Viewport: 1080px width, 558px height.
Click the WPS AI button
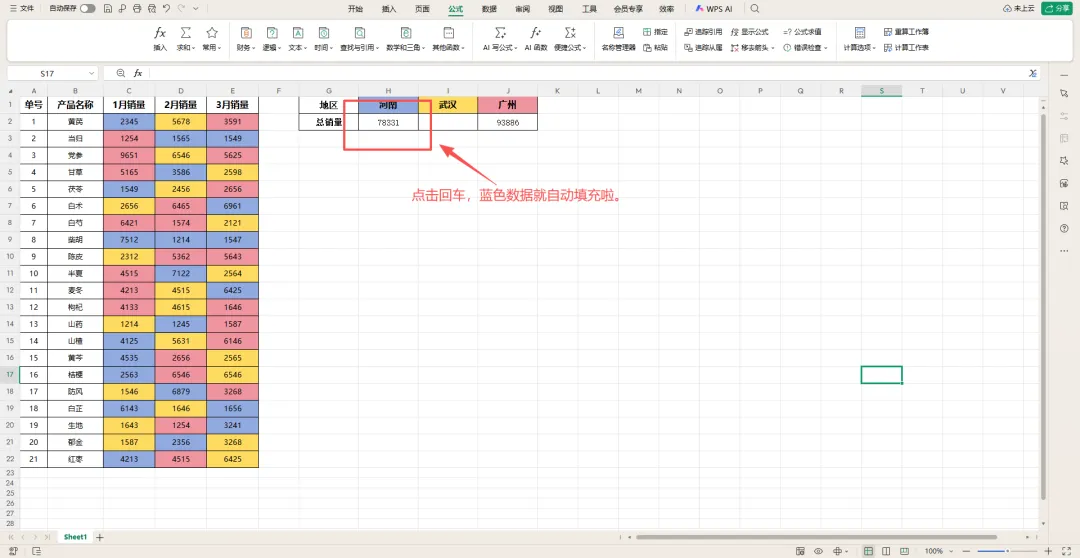pos(714,9)
